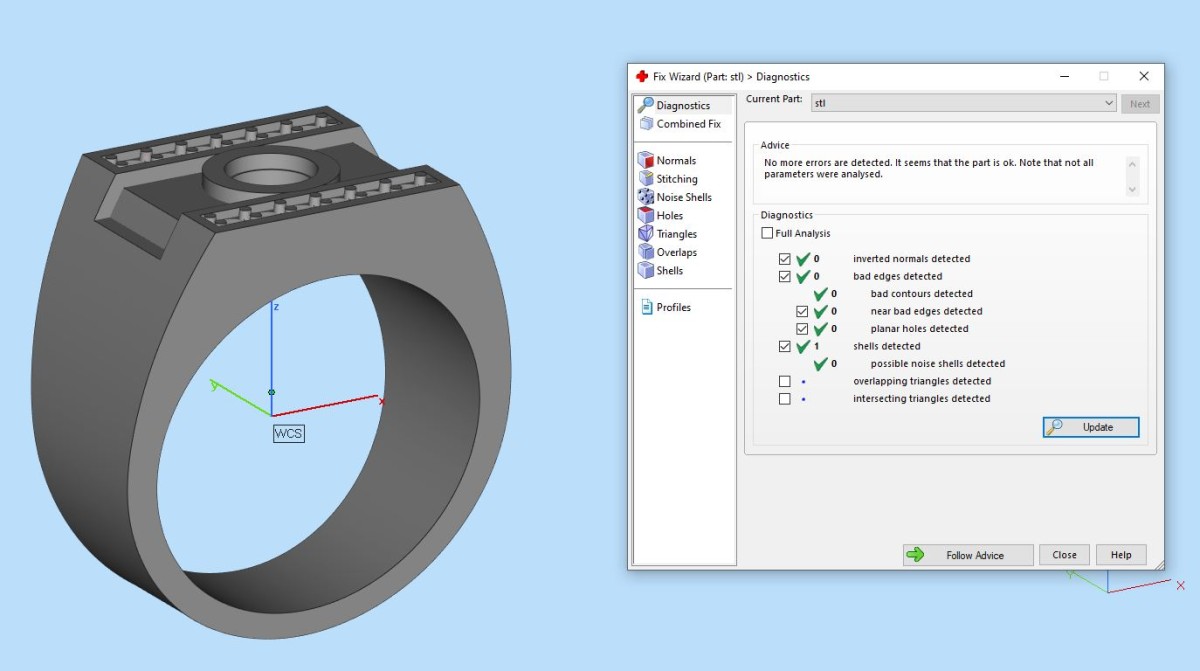Image resolution: width=1200 pixels, height=671 pixels.
Task: Open Help for Fix Wizard
Action: [1121, 555]
